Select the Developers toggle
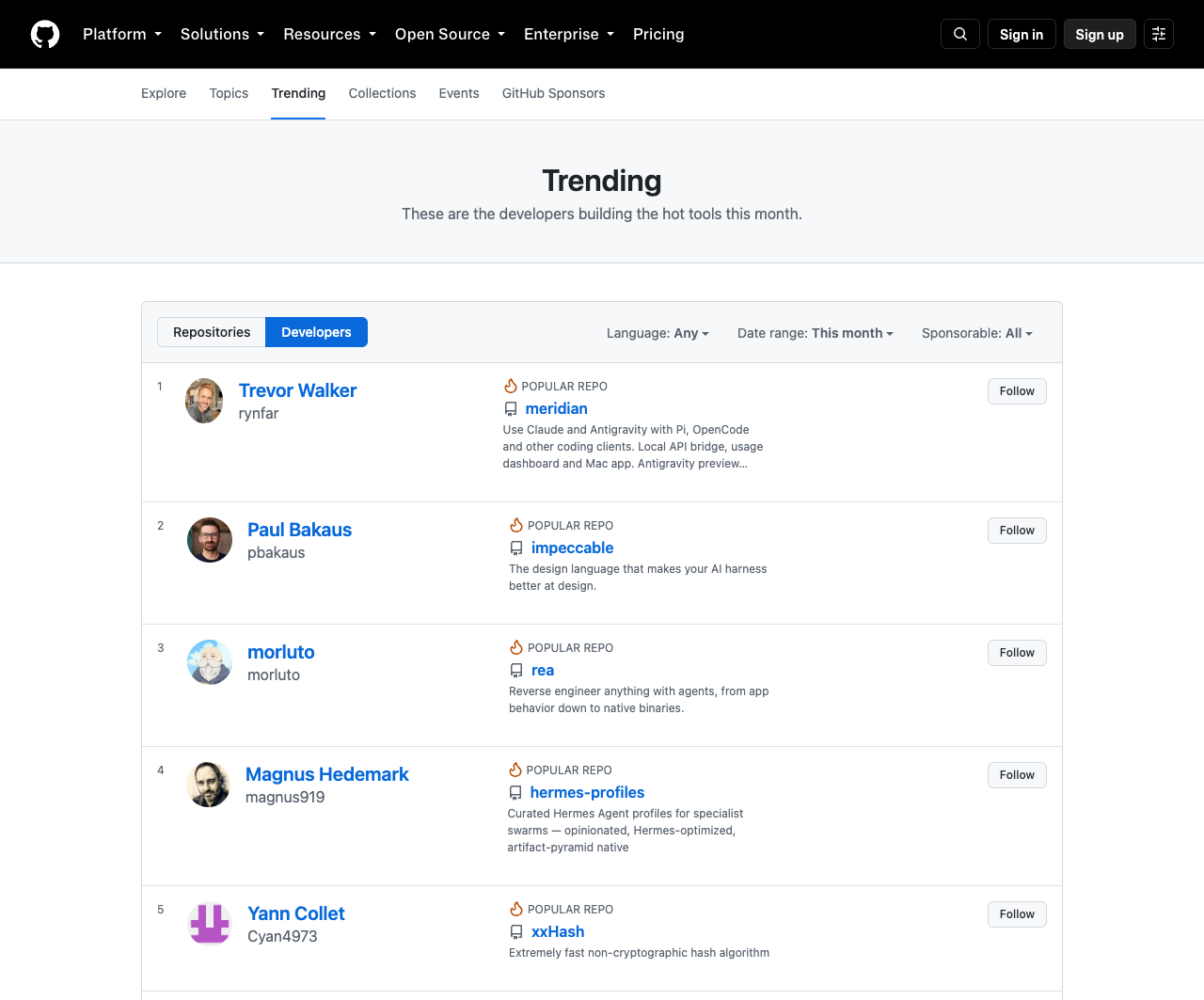 316,332
